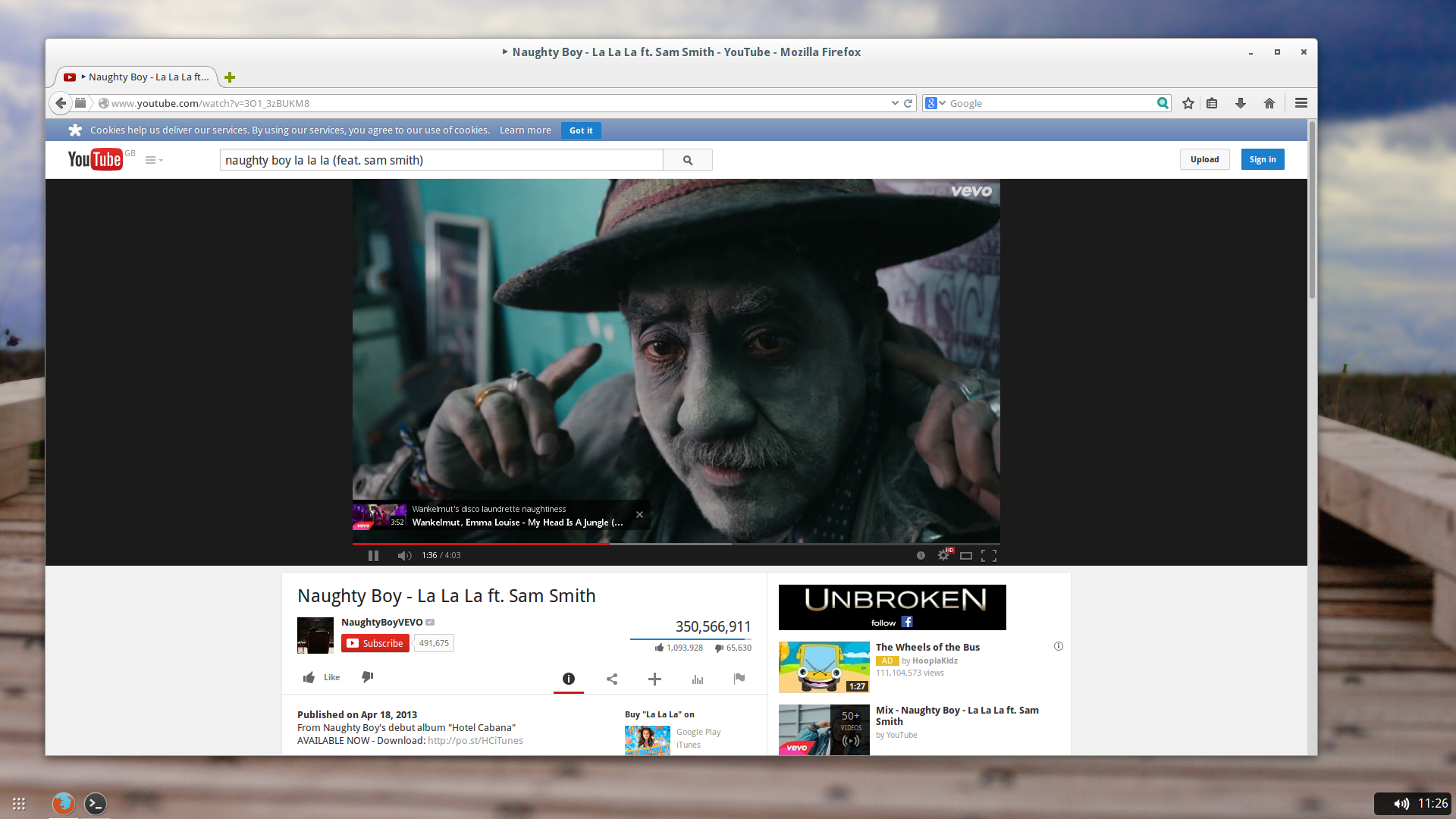Screen dimensions: 1456x819
Task: Open the Mix - Naughty Boy playlist title
Action: pos(957,716)
